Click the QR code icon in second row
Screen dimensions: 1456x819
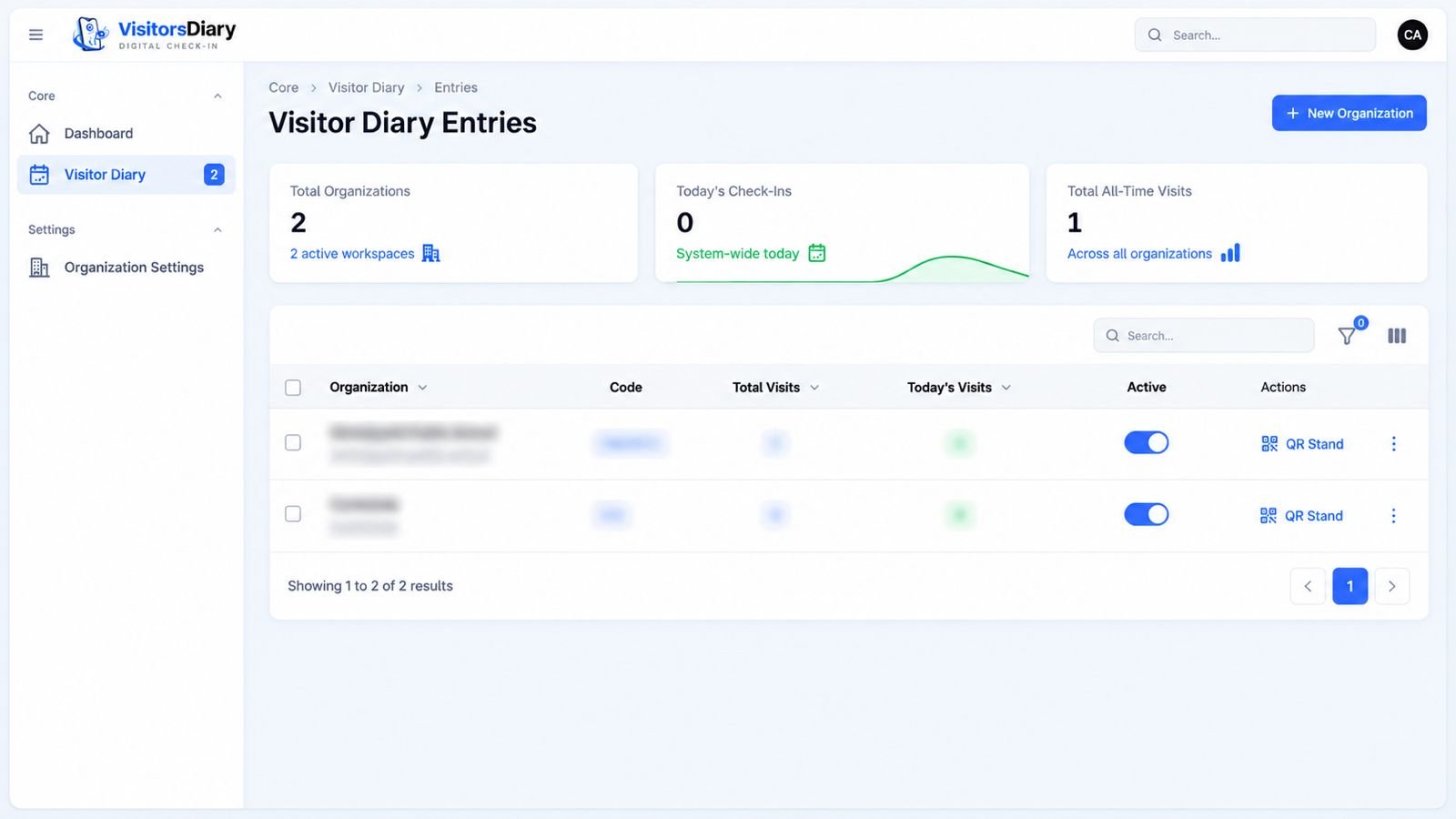tap(1269, 516)
